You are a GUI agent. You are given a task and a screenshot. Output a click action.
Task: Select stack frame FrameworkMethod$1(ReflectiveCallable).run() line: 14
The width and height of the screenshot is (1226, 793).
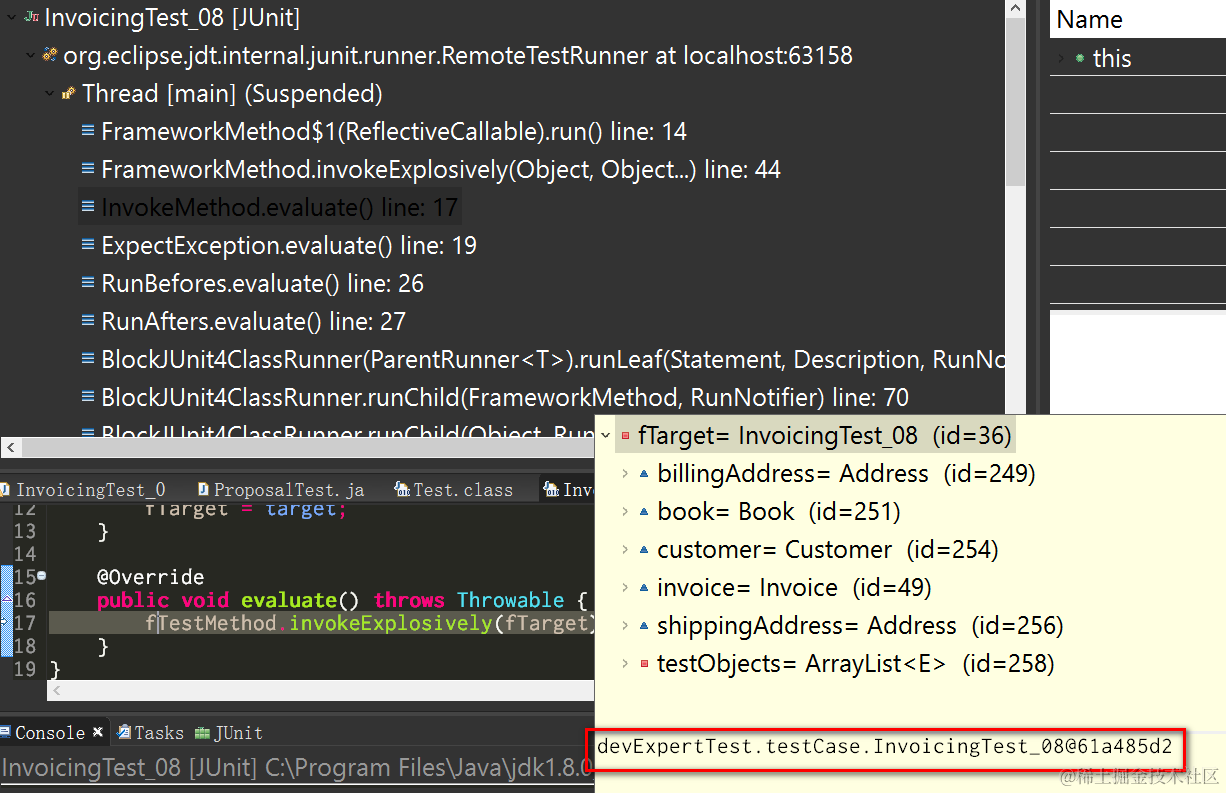(394, 132)
